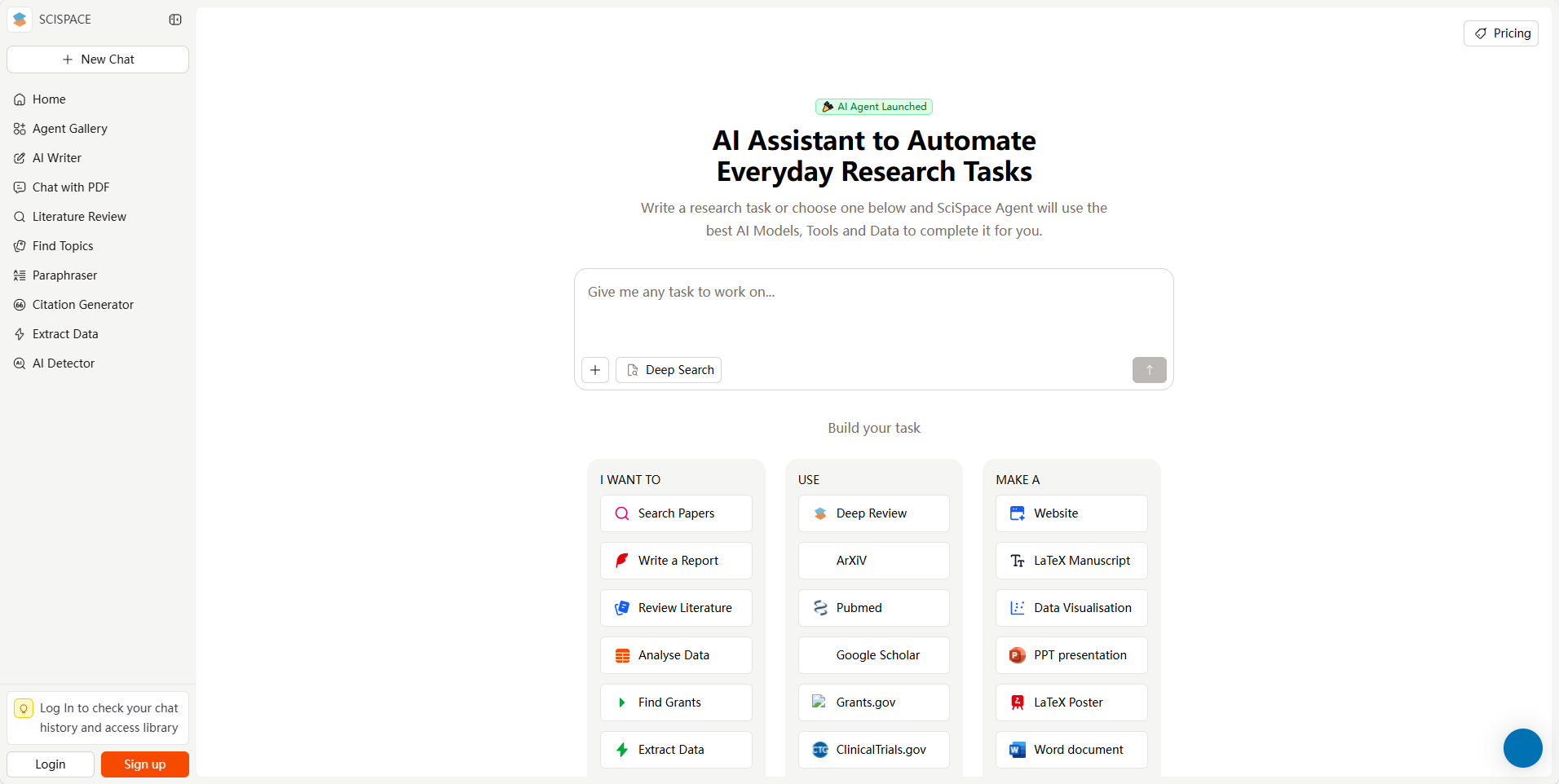Screen dimensions: 1559x784
Task: Open the Pricing page
Action: click(1501, 33)
